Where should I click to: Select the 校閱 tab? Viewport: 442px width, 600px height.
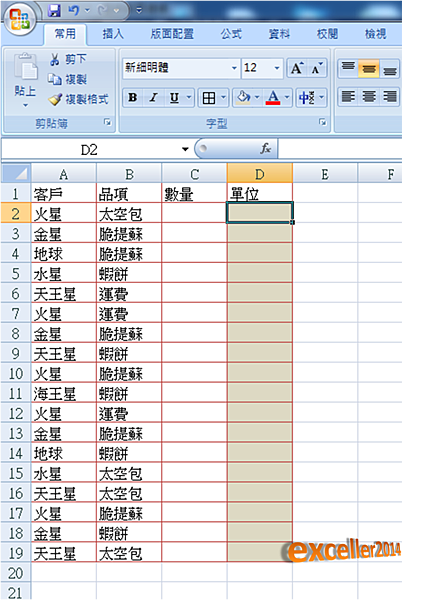[x=327, y=34]
